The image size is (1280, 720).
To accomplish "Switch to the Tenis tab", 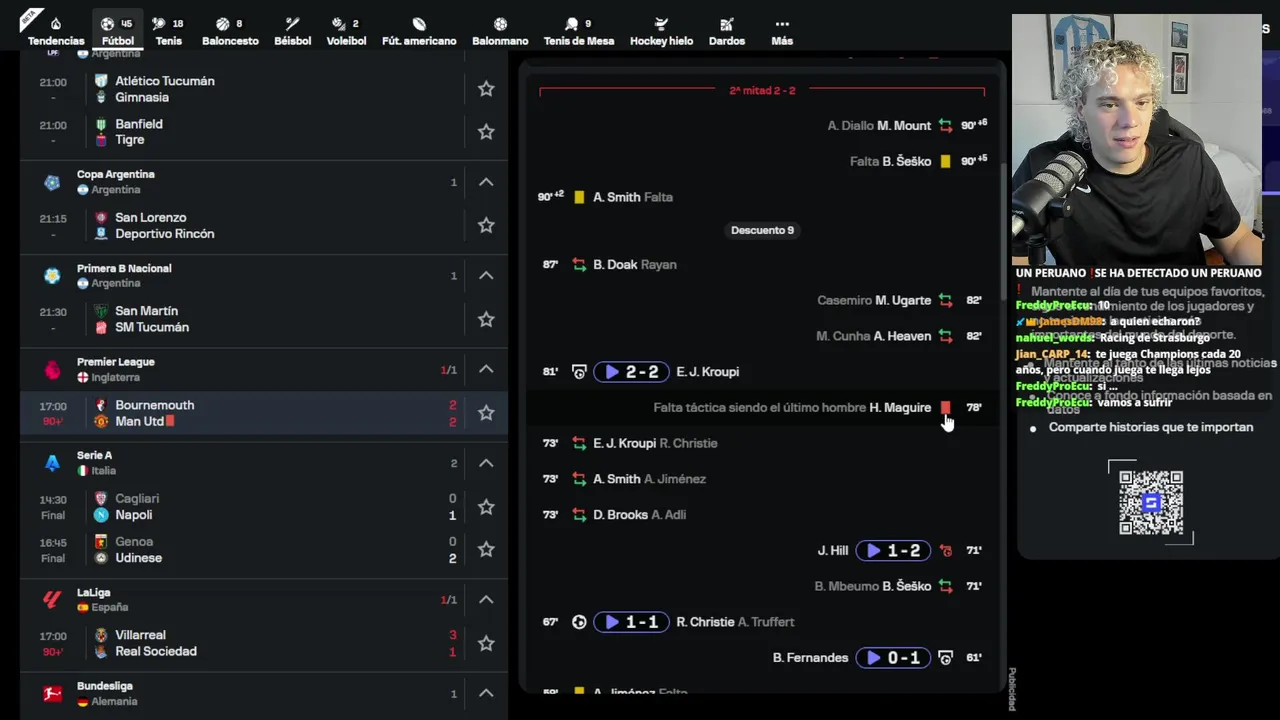I will (168, 31).
